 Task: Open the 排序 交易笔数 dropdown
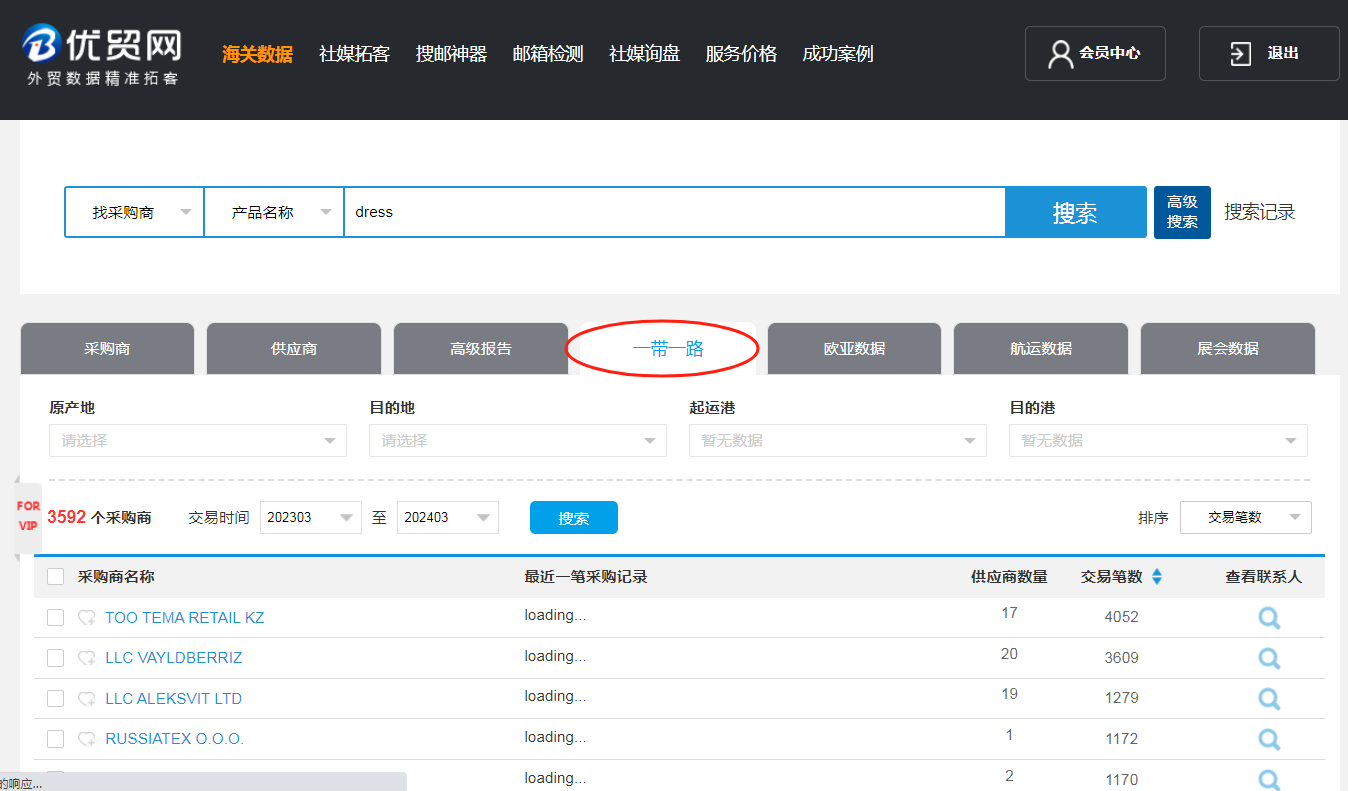click(1245, 518)
